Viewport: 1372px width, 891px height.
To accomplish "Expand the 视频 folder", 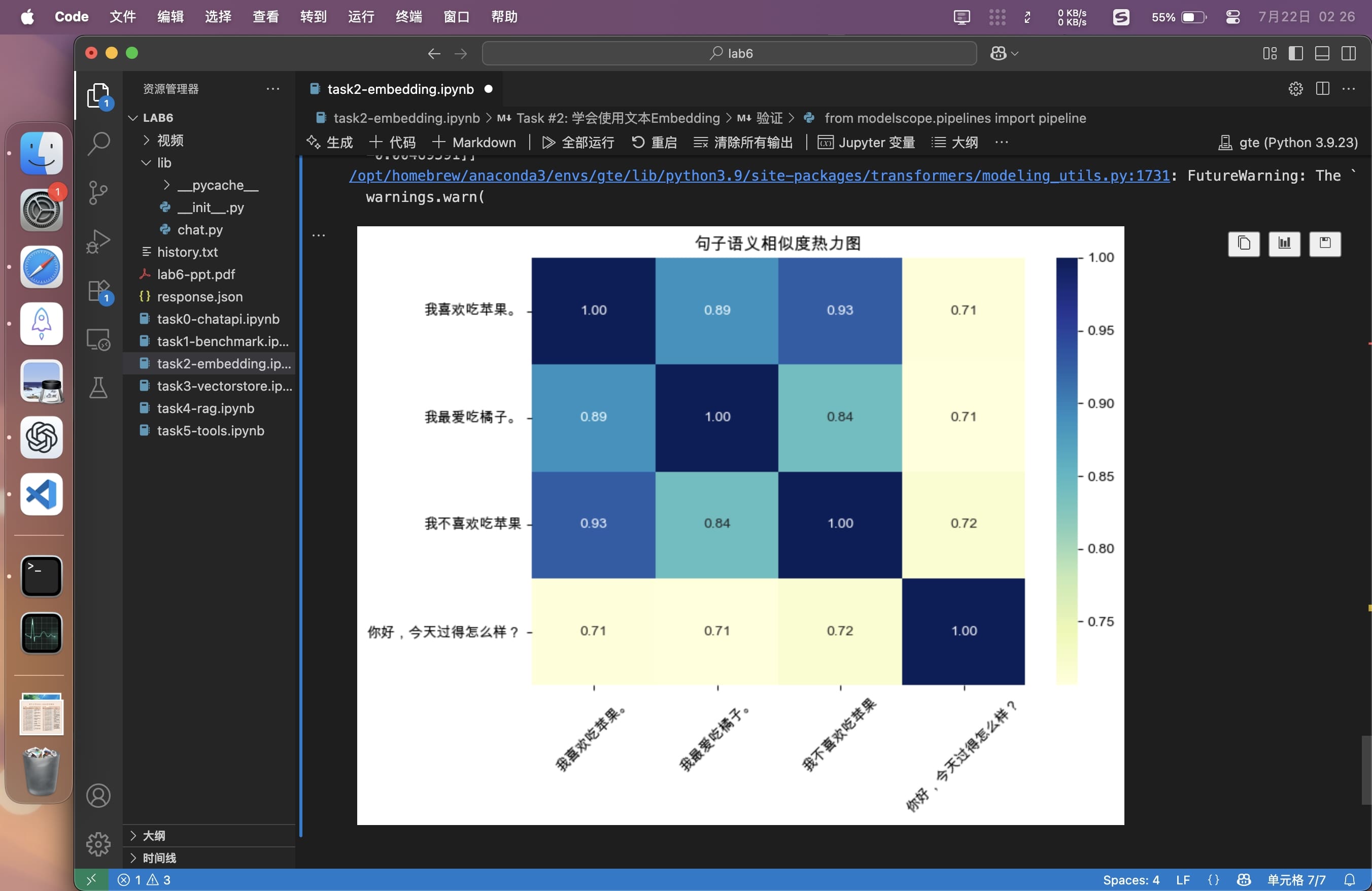I will point(169,140).
